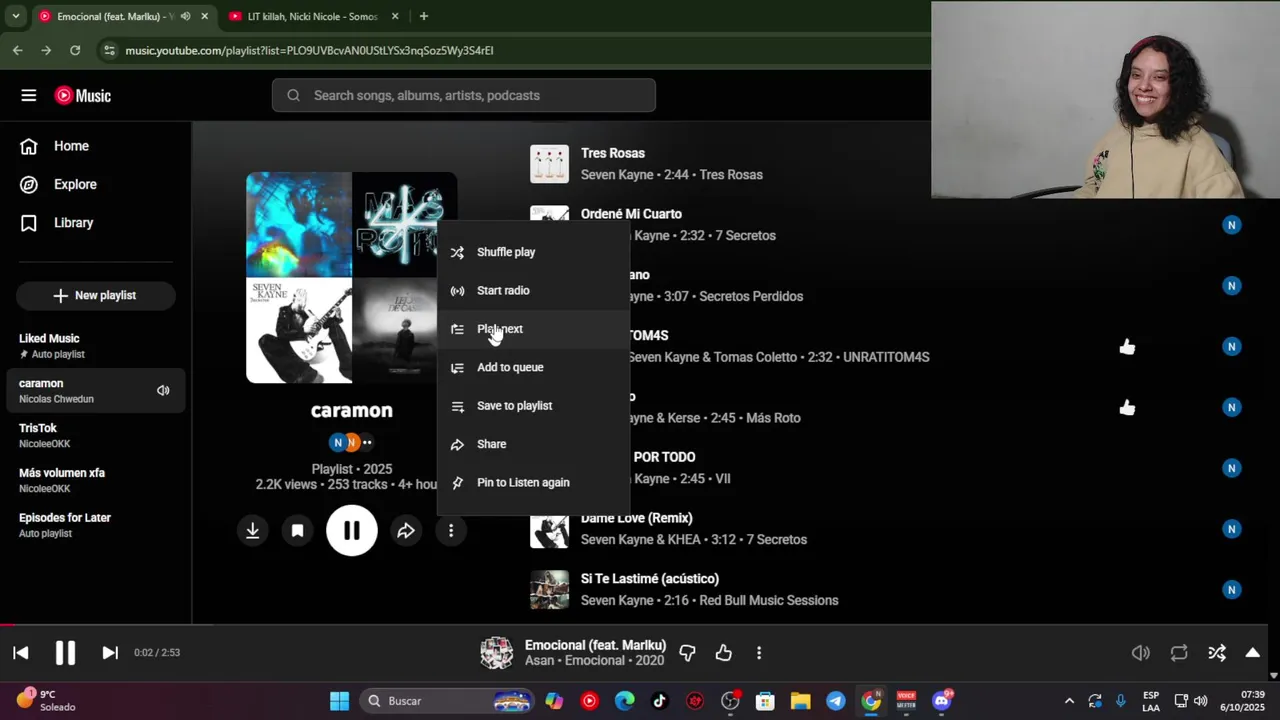
Task: Open Tres Rosas album thumbnail
Action: pyautogui.click(x=549, y=164)
